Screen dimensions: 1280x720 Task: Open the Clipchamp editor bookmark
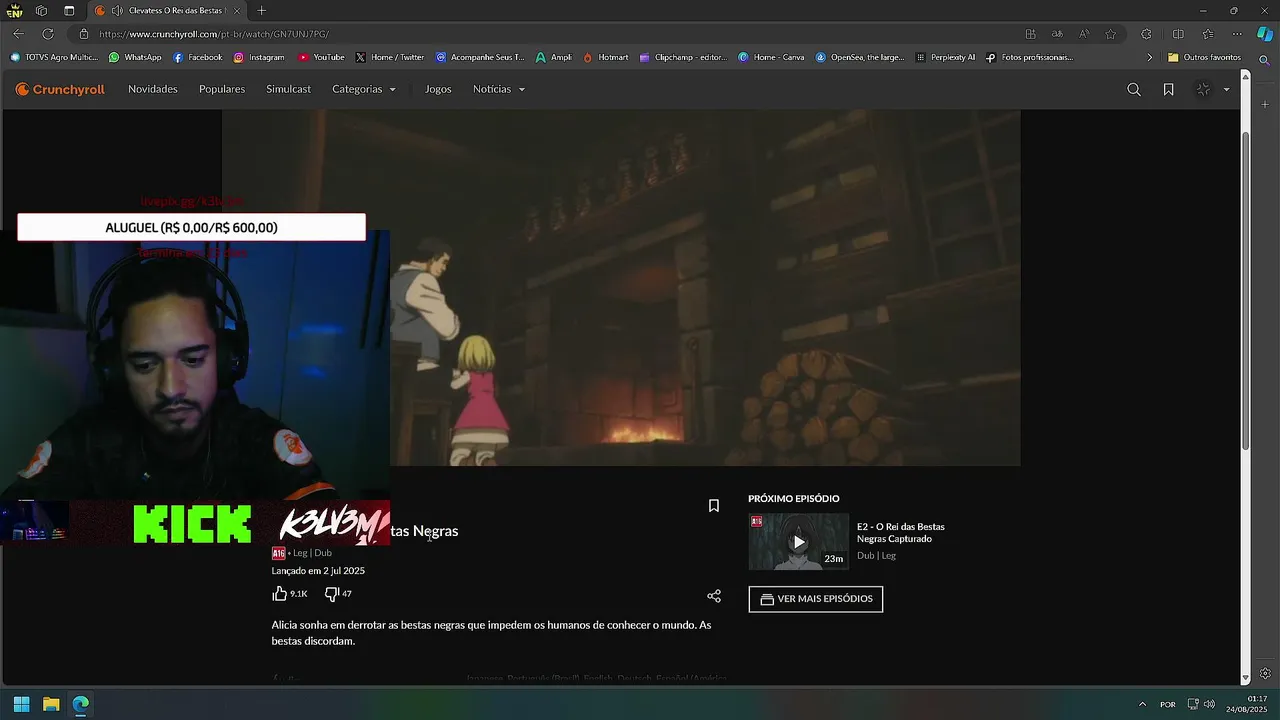point(684,58)
